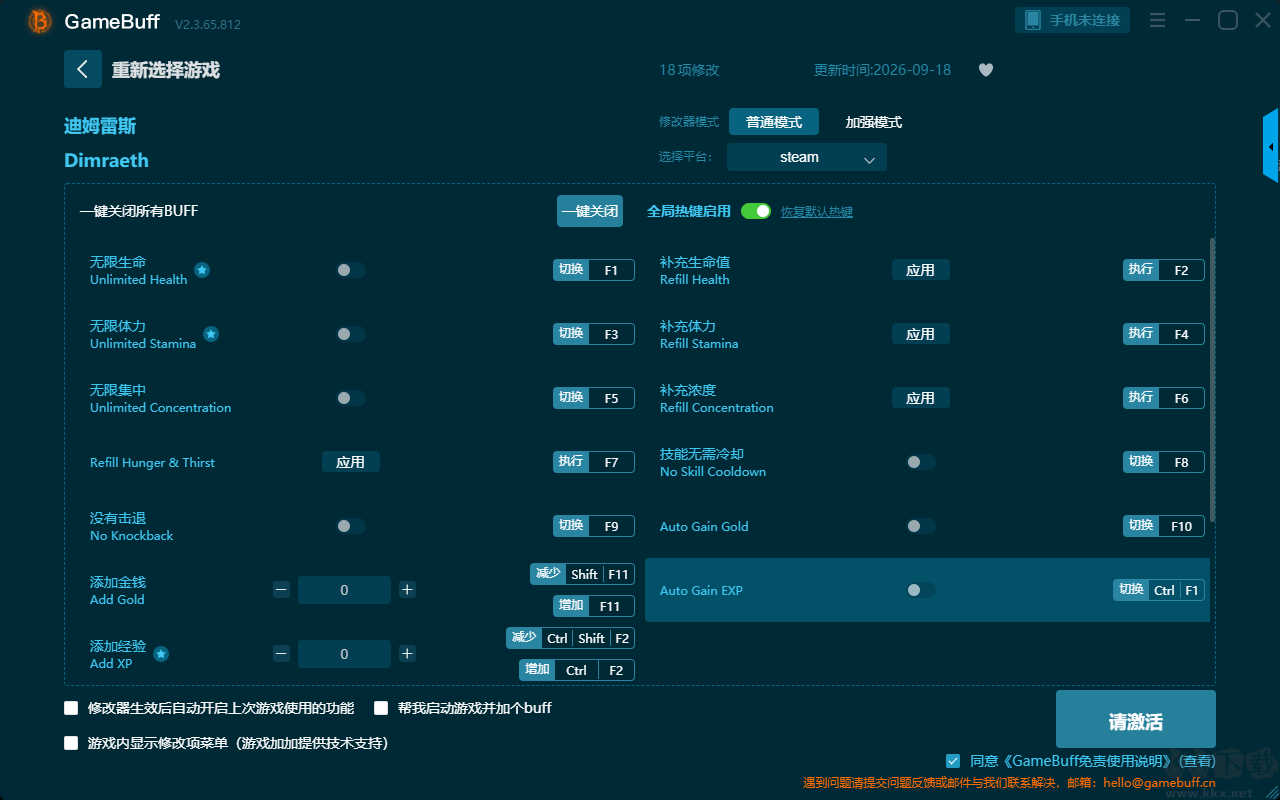Change the F2 hotkey for Refill Health
This screenshot has height=800, width=1280.
(1181, 270)
